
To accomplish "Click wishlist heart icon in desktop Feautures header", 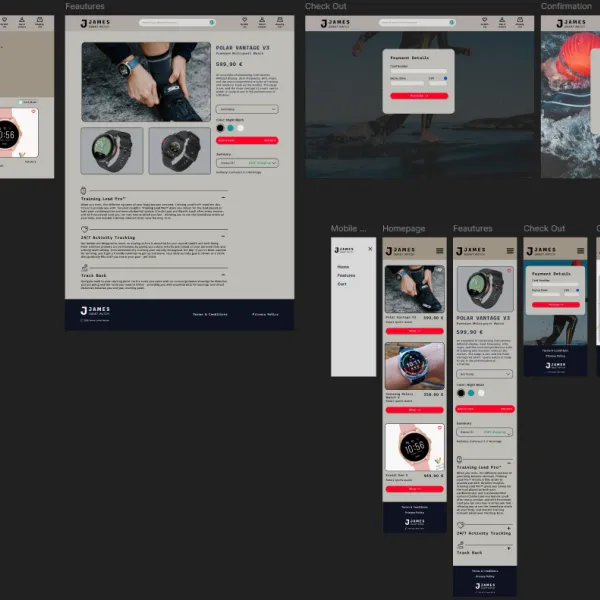I will tap(245, 20).
